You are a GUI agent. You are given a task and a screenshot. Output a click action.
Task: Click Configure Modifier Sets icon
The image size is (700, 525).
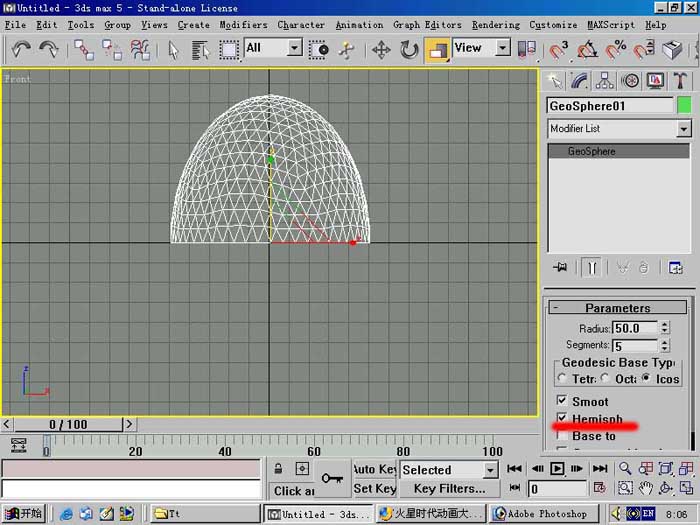point(675,267)
